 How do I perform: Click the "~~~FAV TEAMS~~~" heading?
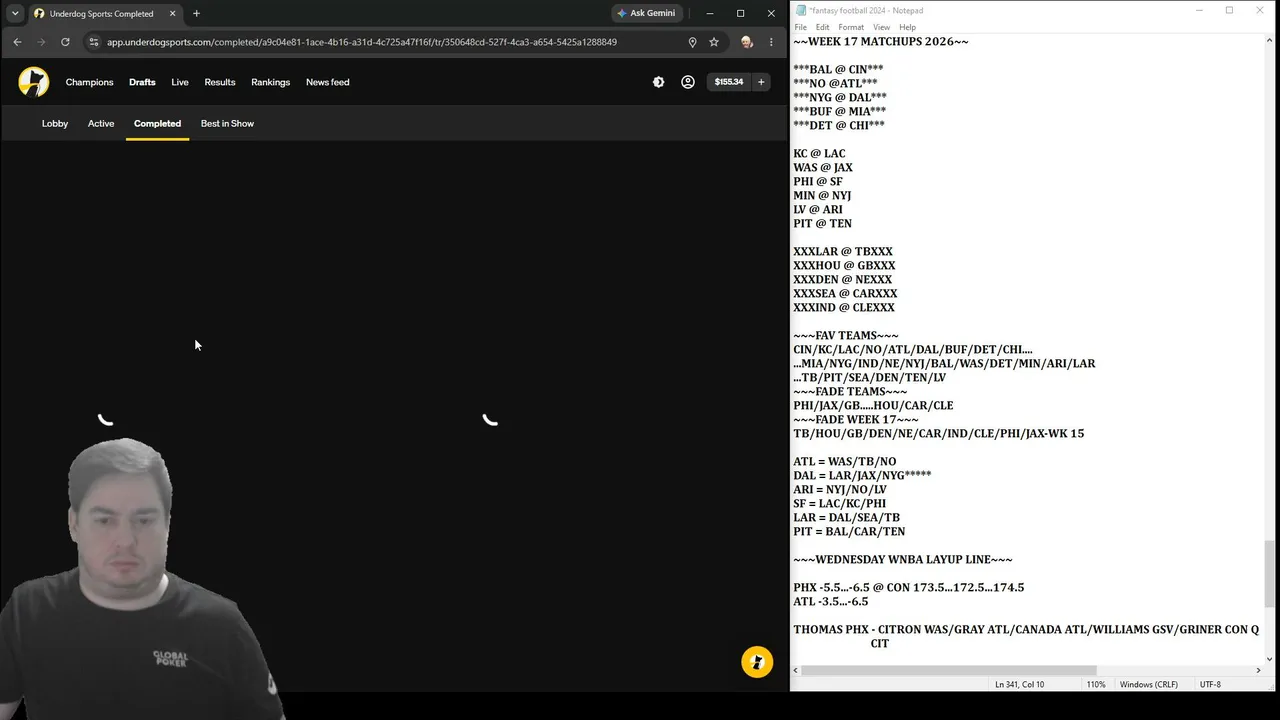846,335
